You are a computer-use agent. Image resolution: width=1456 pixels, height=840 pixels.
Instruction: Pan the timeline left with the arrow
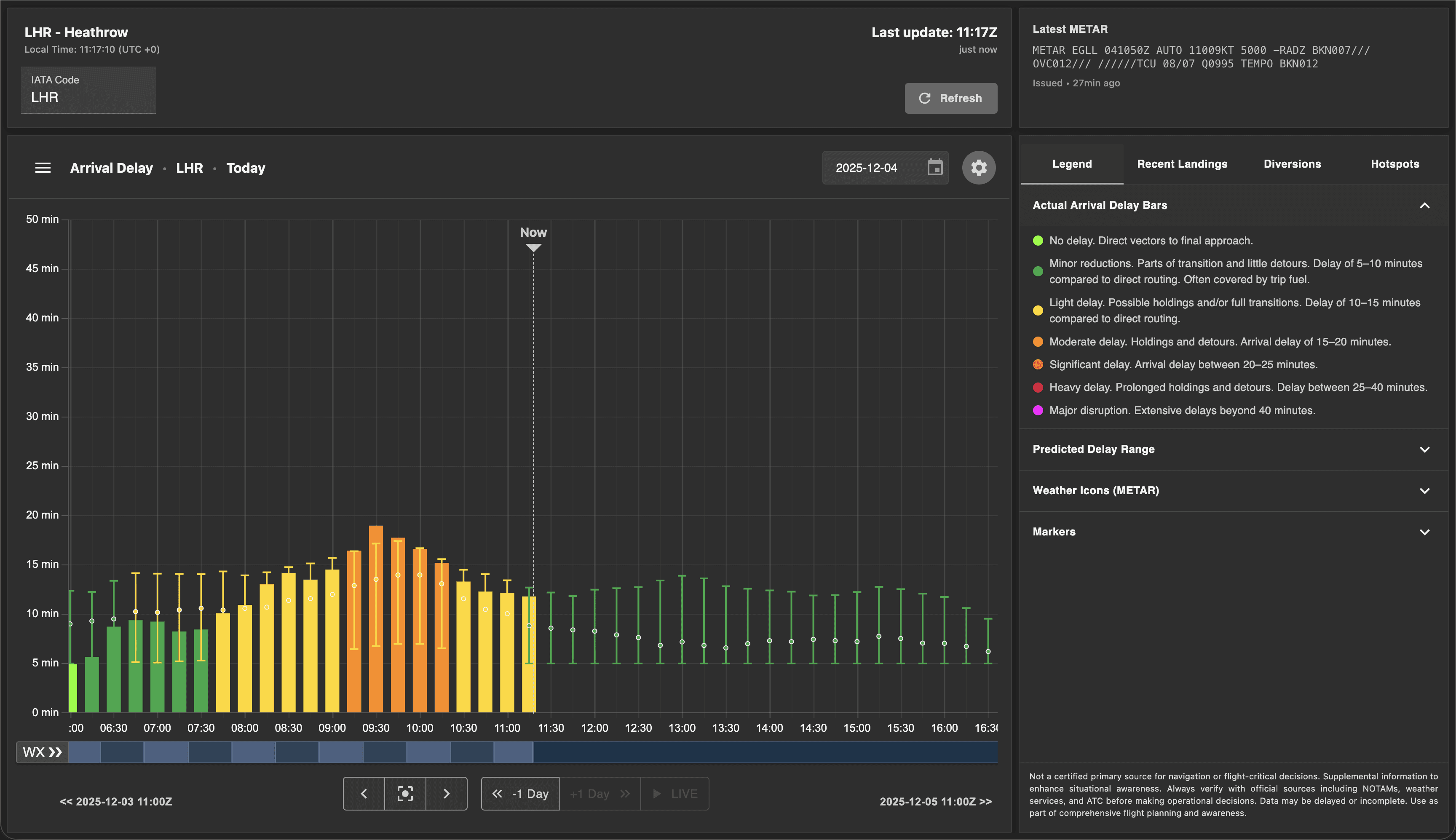tap(364, 794)
